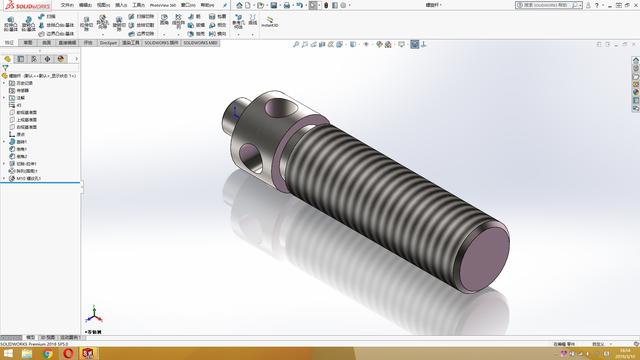Switch to ConfigurationManager panel tab
The image size is (640, 360).
coord(34,59)
